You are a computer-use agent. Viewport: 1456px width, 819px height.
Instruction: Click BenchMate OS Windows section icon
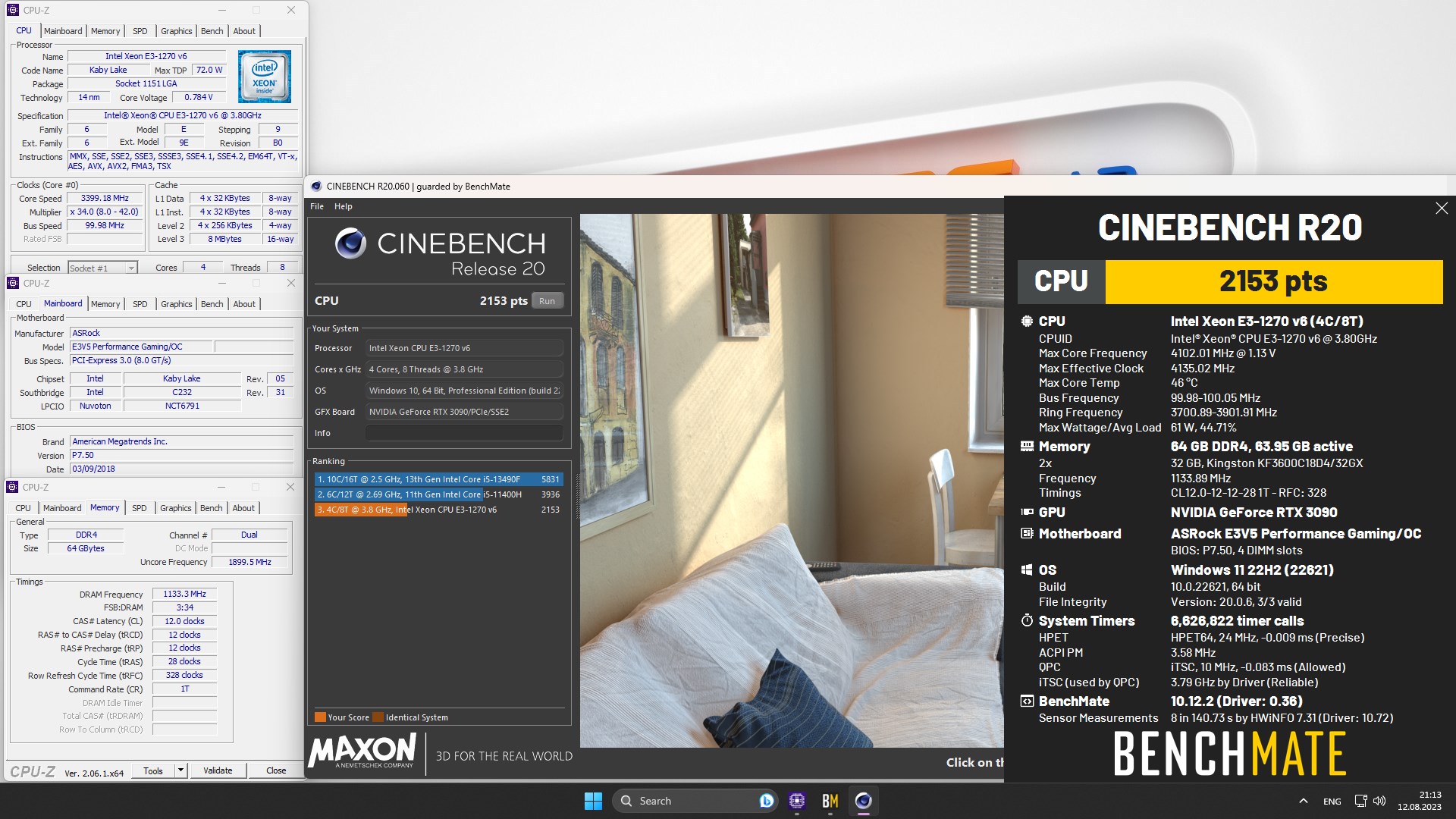[1027, 570]
